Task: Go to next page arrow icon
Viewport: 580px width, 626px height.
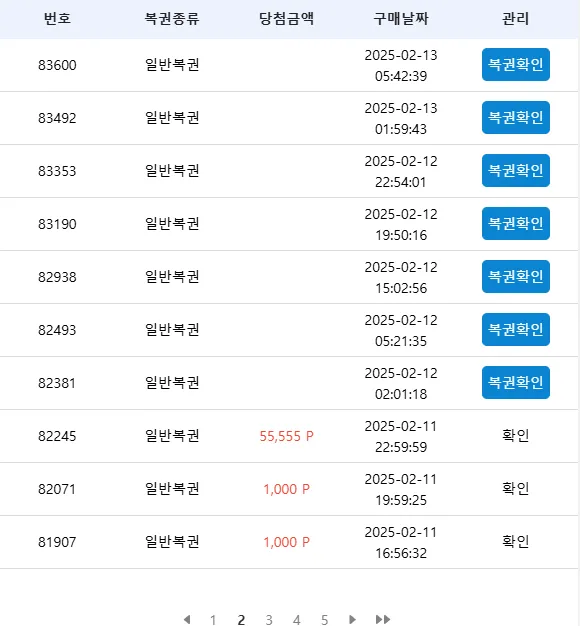Action: 352,619
